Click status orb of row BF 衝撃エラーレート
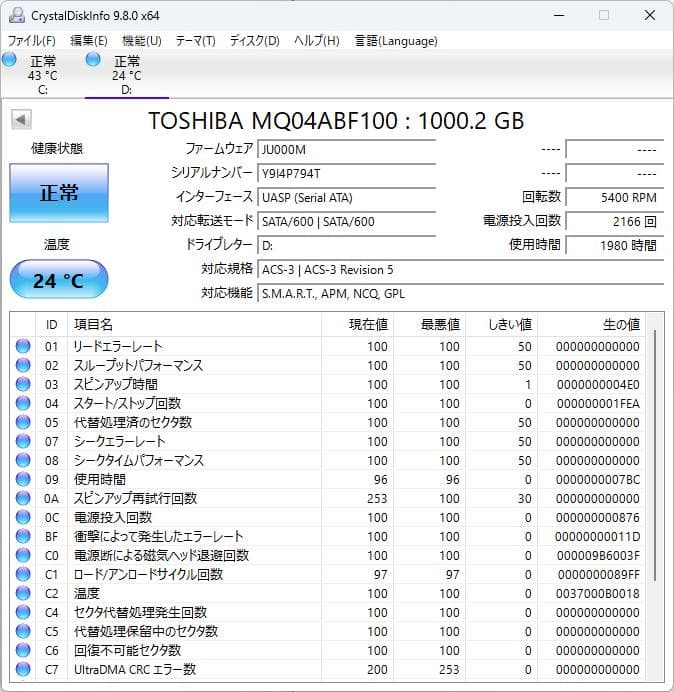The height and width of the screenshot is (692, 674). (x=23, y=536)
